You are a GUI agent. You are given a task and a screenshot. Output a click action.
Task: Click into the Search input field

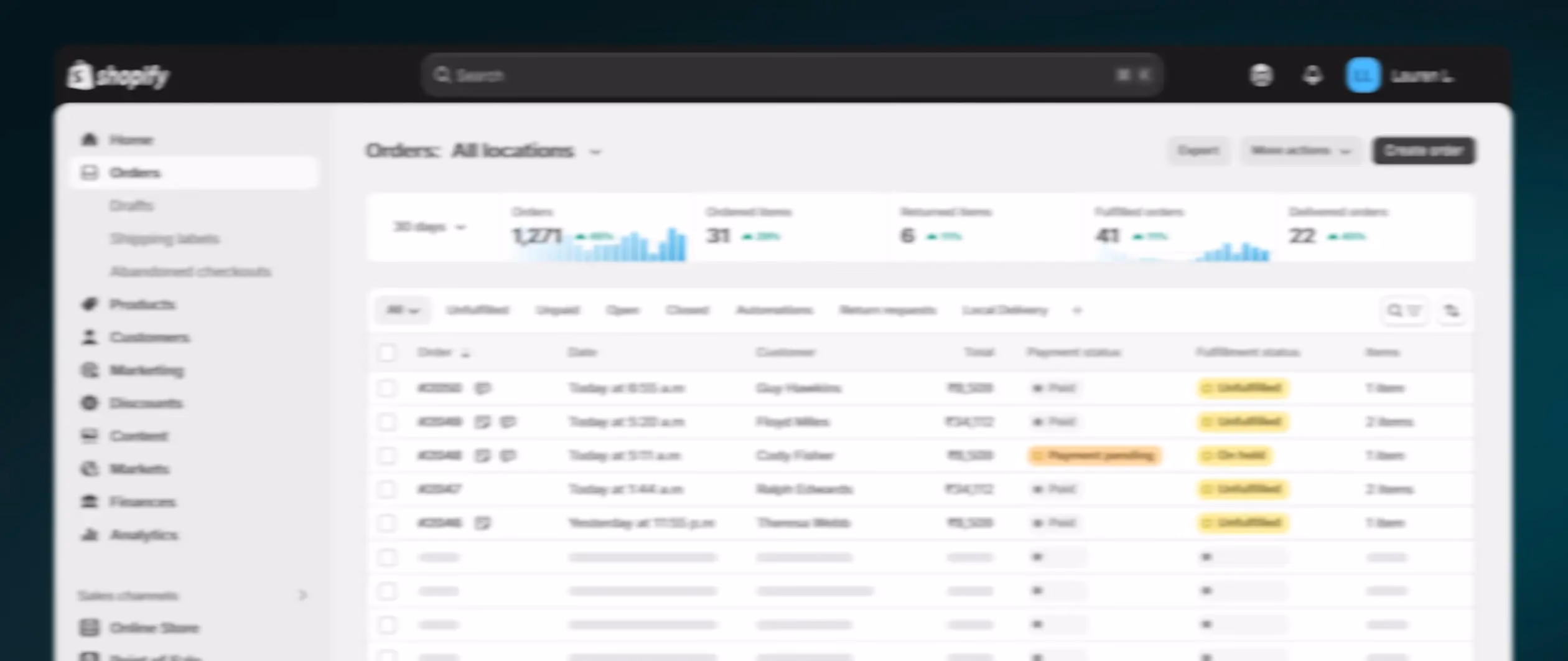click(778, 75)
